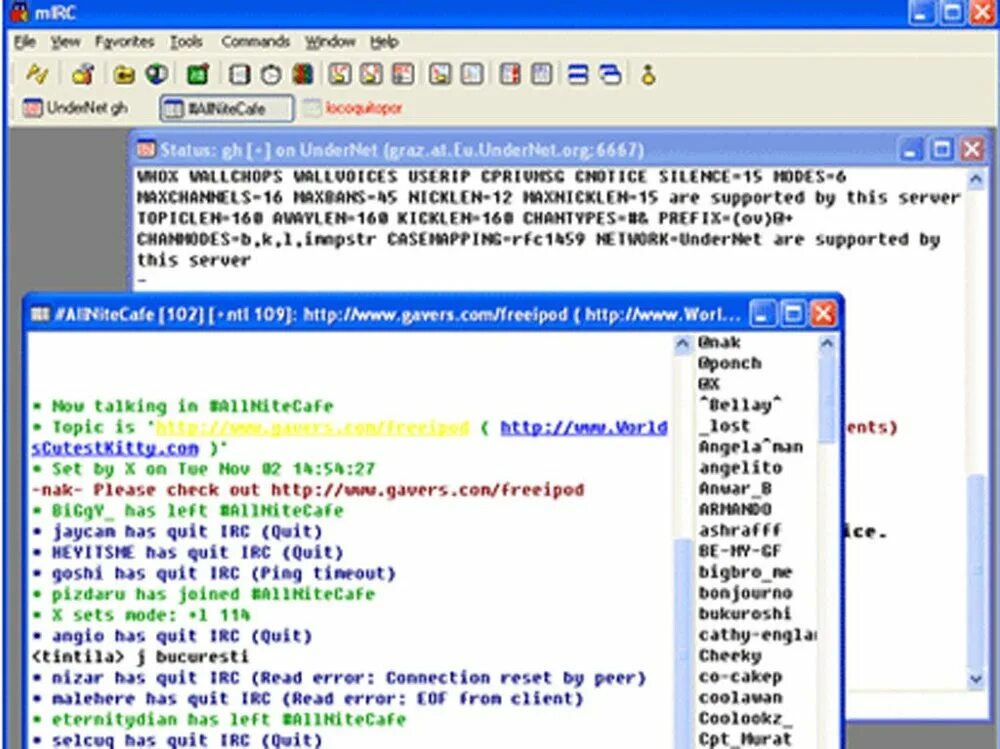Select Coolookz_ in the nickname list

click(745, 718)
